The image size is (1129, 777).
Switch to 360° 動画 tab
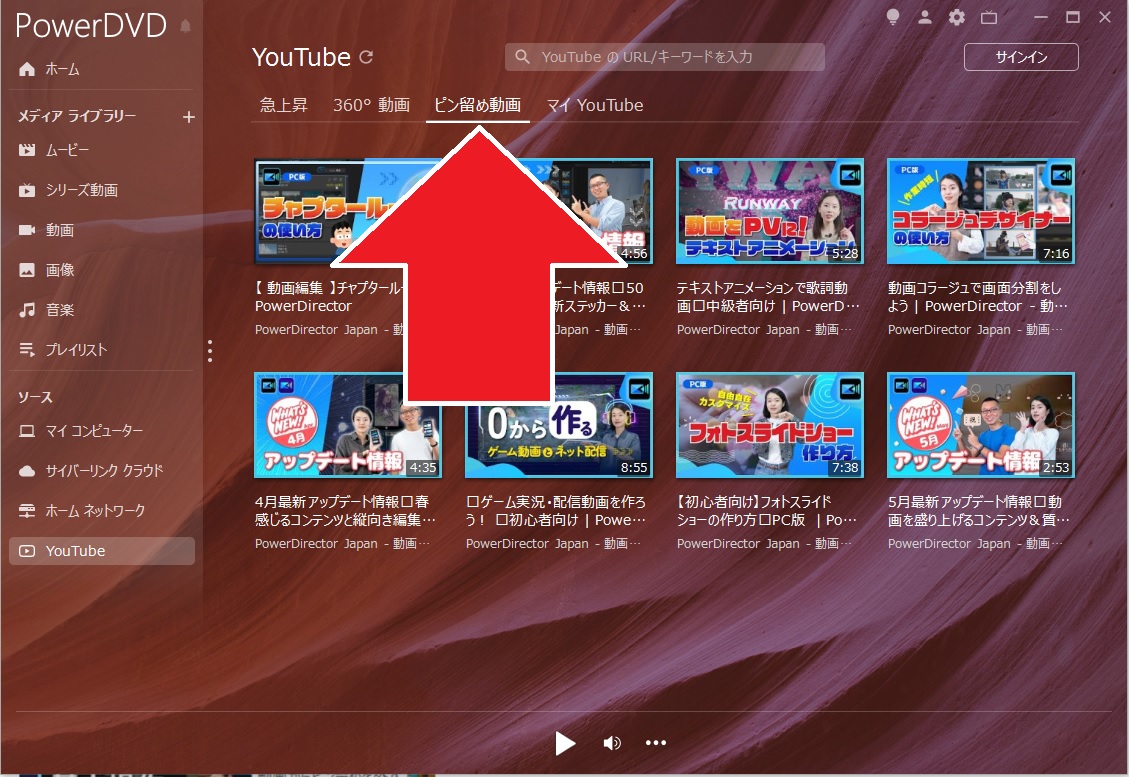tap(372, 105)
